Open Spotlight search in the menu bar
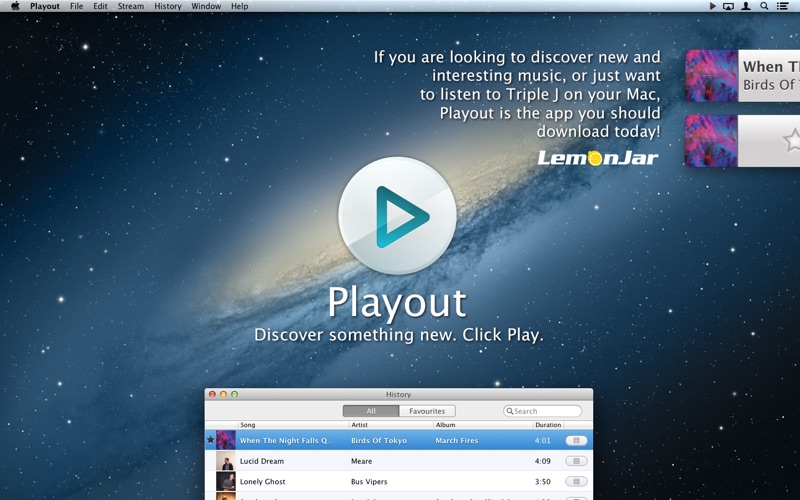Image resolution: width=800 pixels, height=500 pixels. click(x=764, y=6)
